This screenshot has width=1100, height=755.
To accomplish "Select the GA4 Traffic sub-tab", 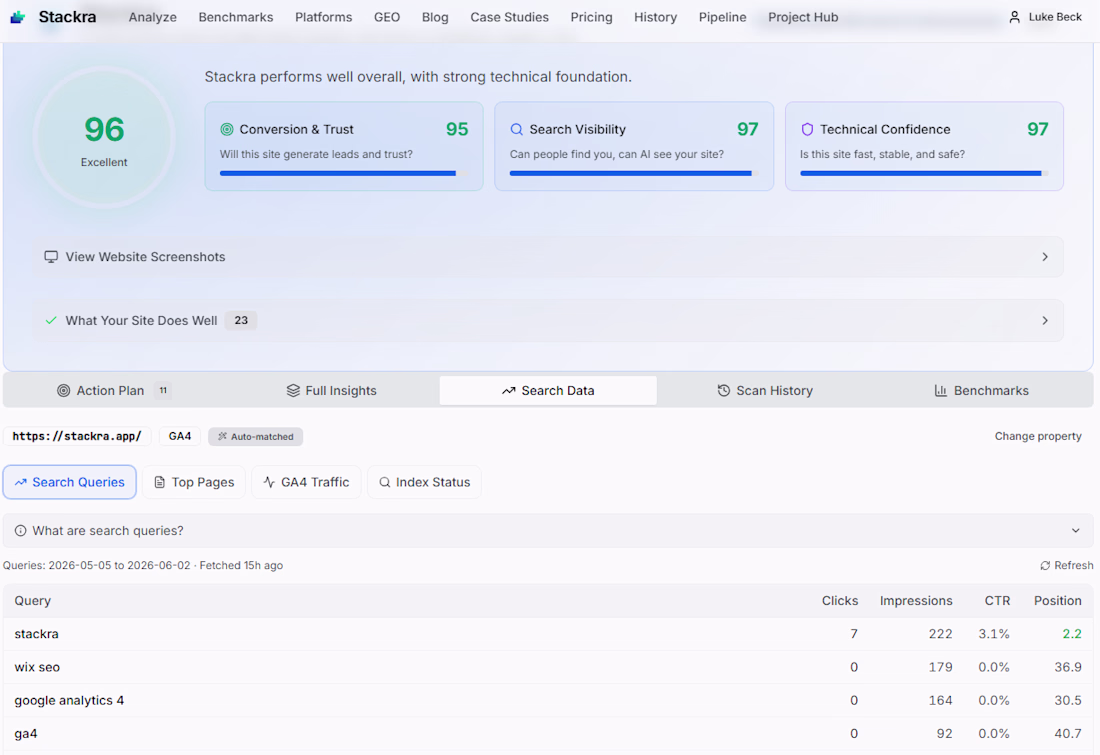I will click(306, 482).
